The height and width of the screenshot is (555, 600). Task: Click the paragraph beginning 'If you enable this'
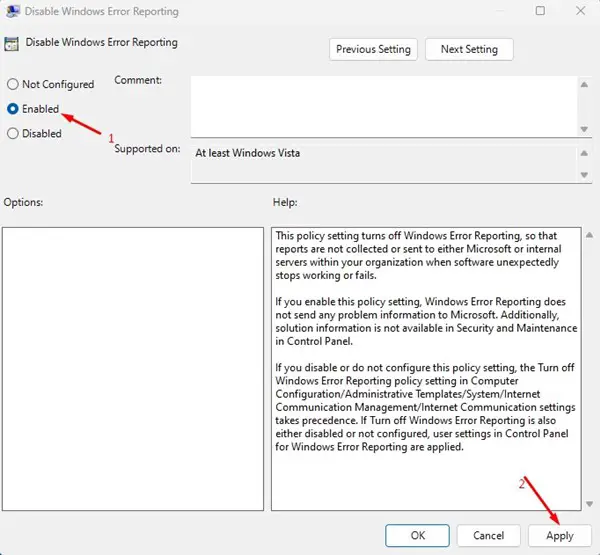coord(426,322)
